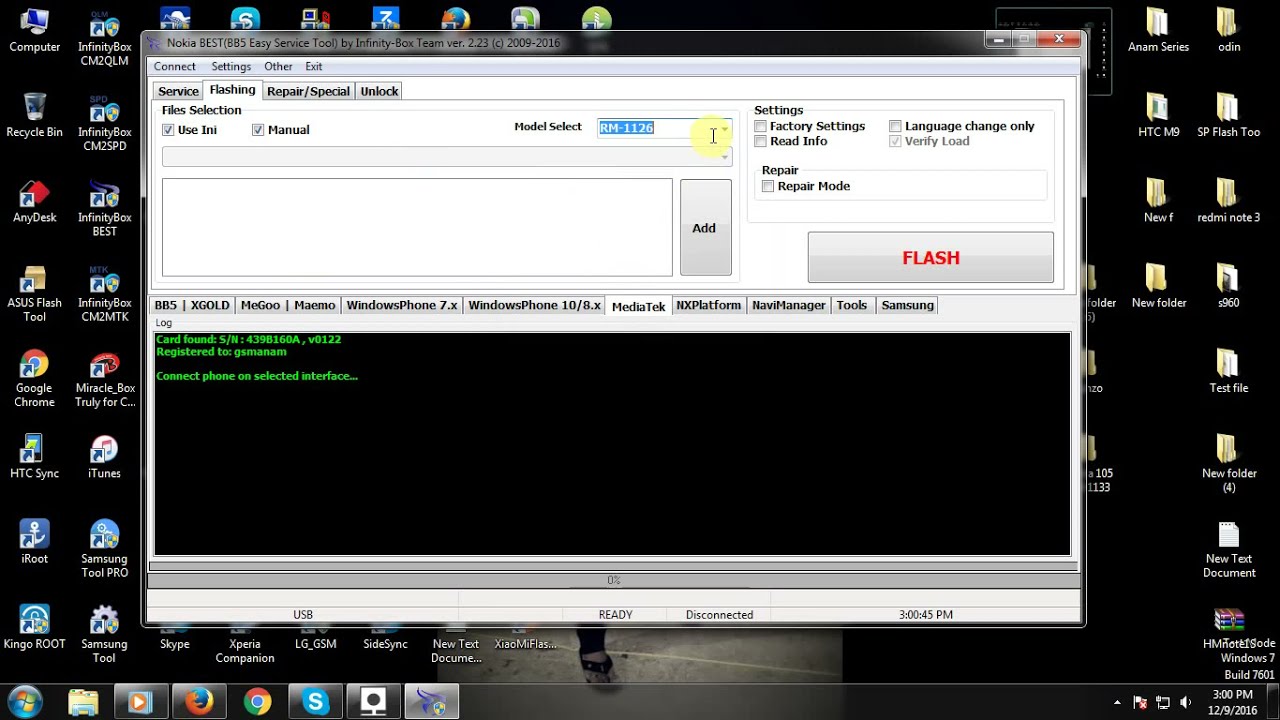
Task: Open the Anam Series folder
Action: 1159,30
